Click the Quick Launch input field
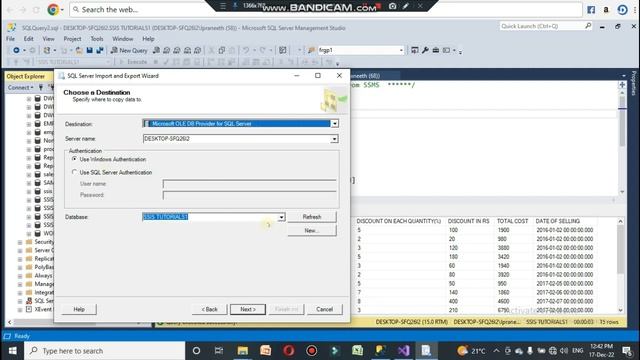The height and width of the screenshot is (360, 640). pos(541,26)
